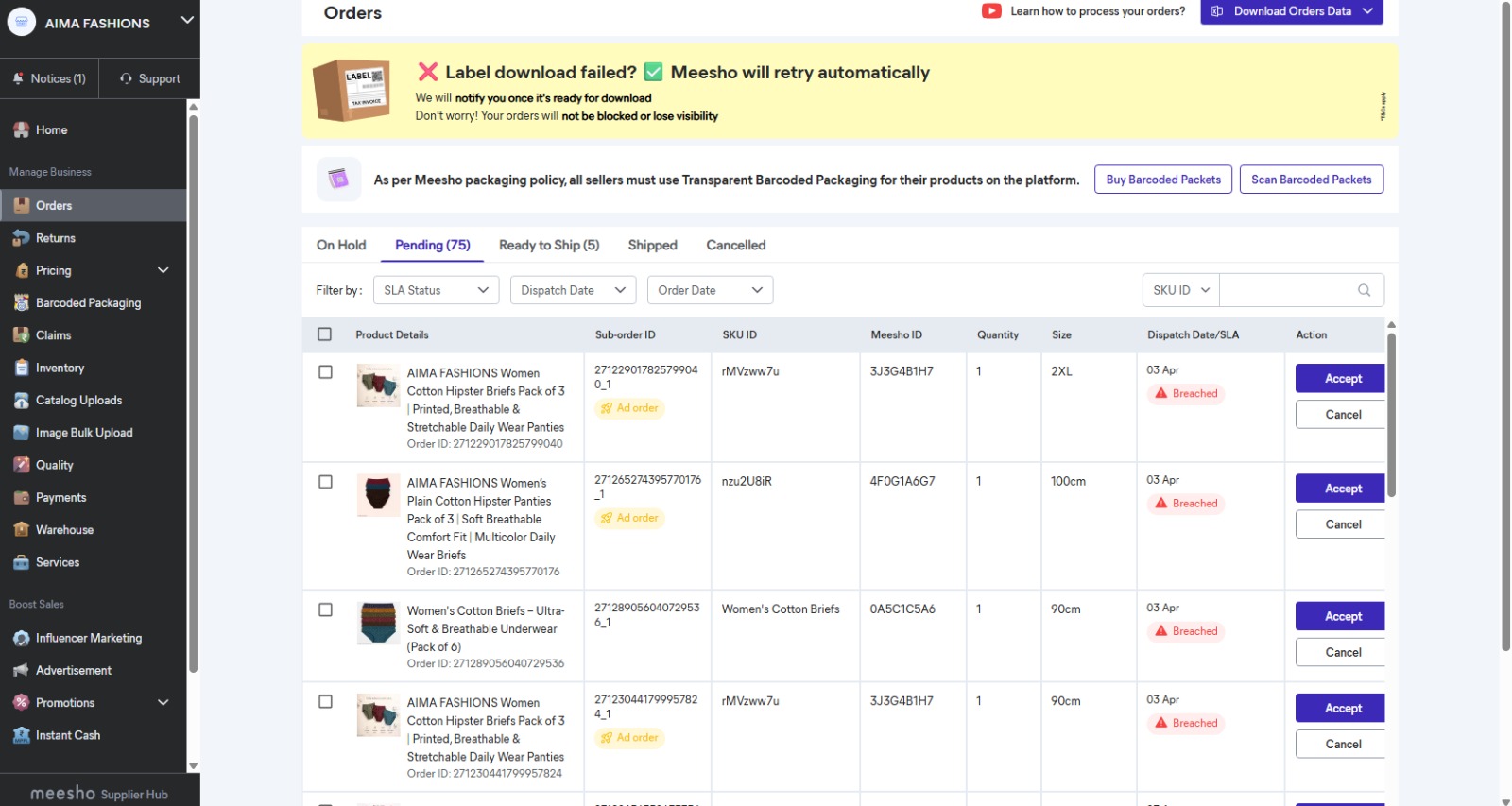1512x806 pixels.
Task: Switch to the Ready to Ship tab
Action: pos(549,246)
